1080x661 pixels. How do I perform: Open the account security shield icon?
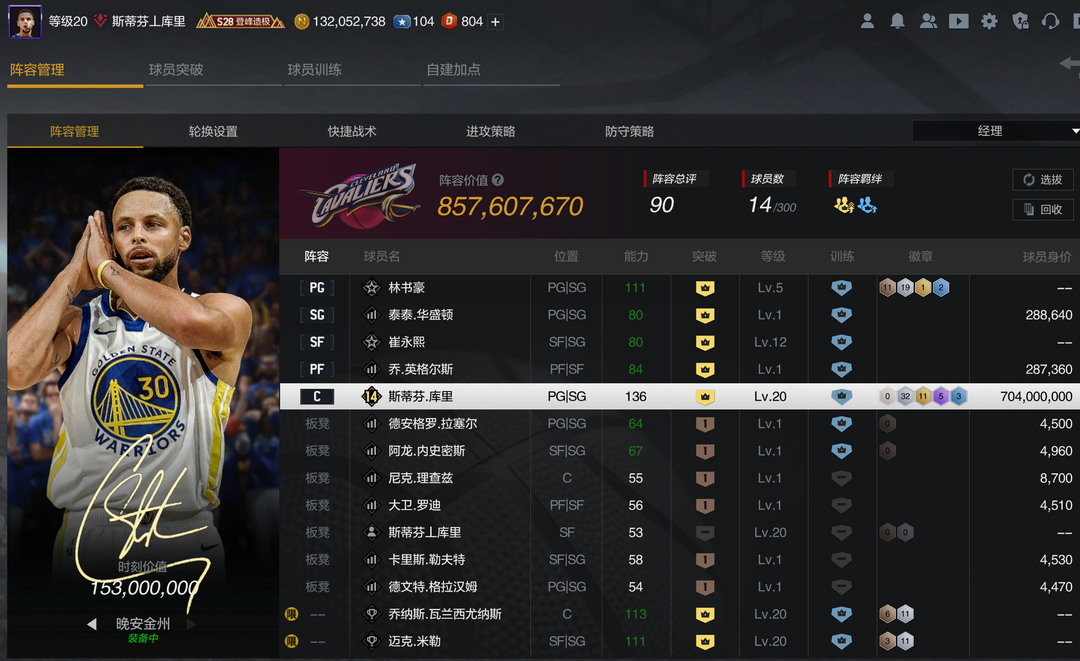pyautogui.click(x=1019, y=21)
